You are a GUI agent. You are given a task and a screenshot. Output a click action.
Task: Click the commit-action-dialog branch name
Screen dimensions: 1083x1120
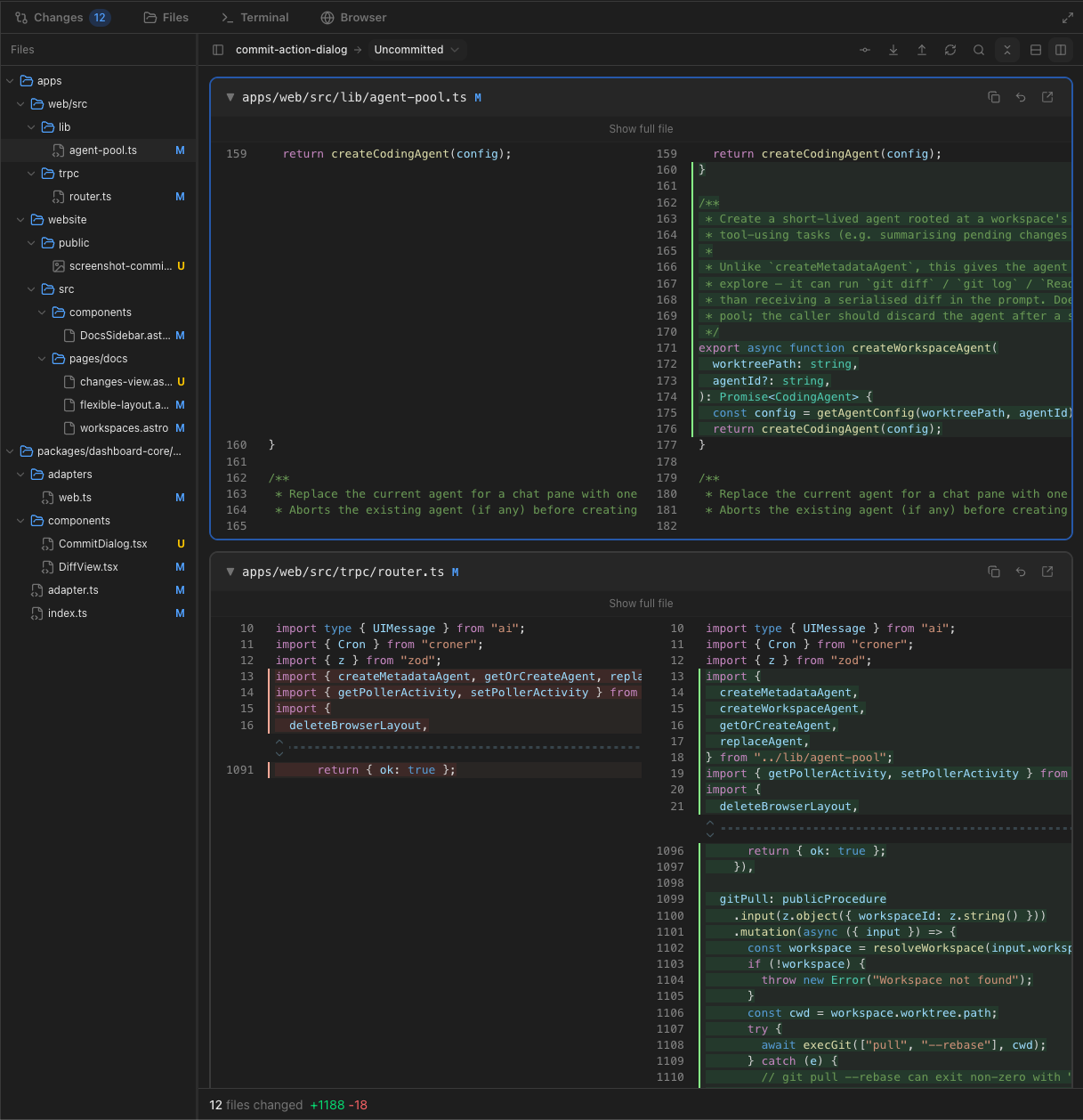click(291, 50)
